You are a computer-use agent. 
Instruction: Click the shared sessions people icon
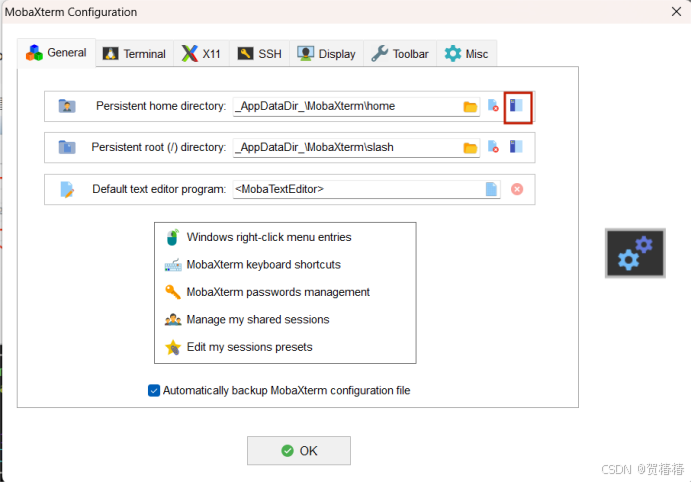[x=173, y=320]
